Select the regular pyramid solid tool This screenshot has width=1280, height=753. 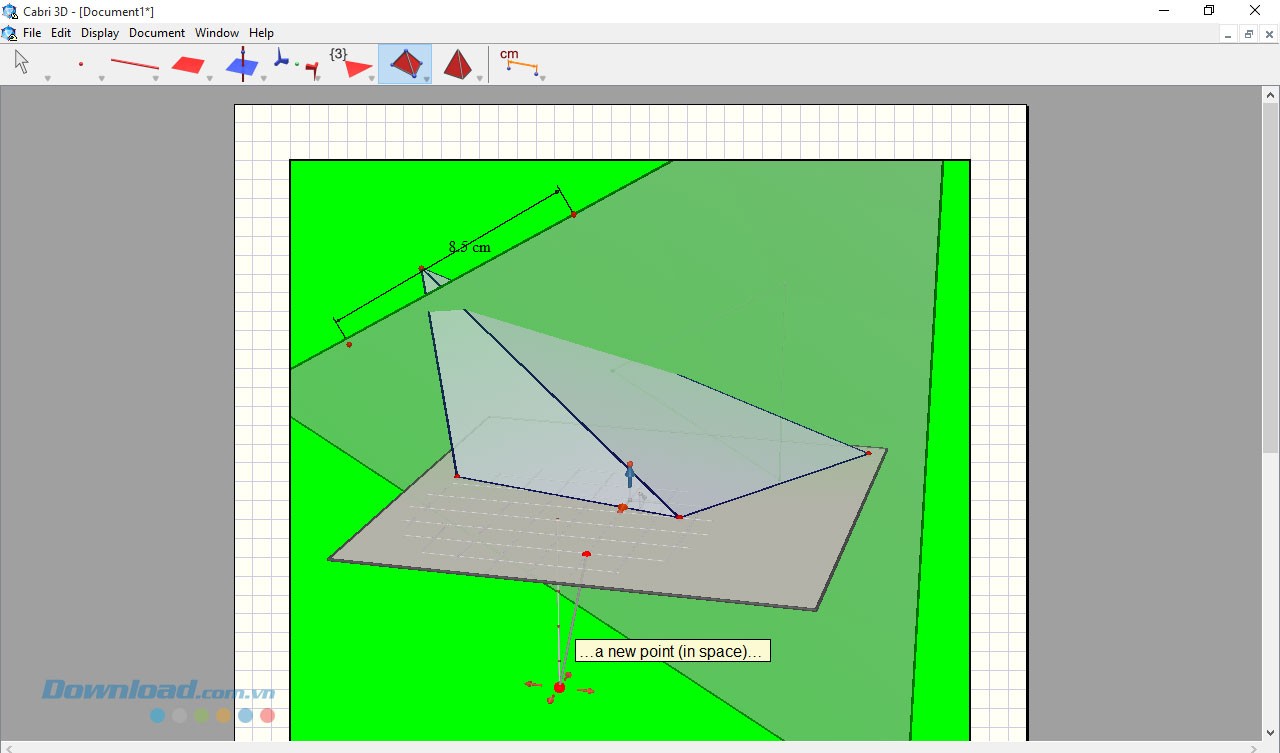tap(458, 65)
